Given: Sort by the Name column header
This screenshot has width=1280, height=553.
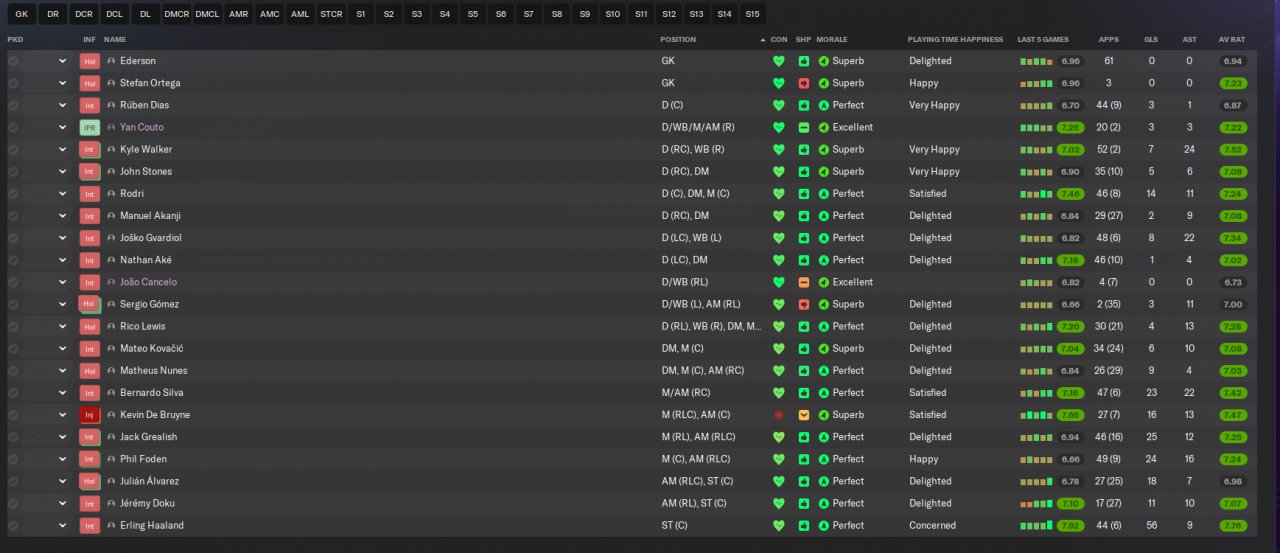Looking at the screenshot, I should 115,40.
